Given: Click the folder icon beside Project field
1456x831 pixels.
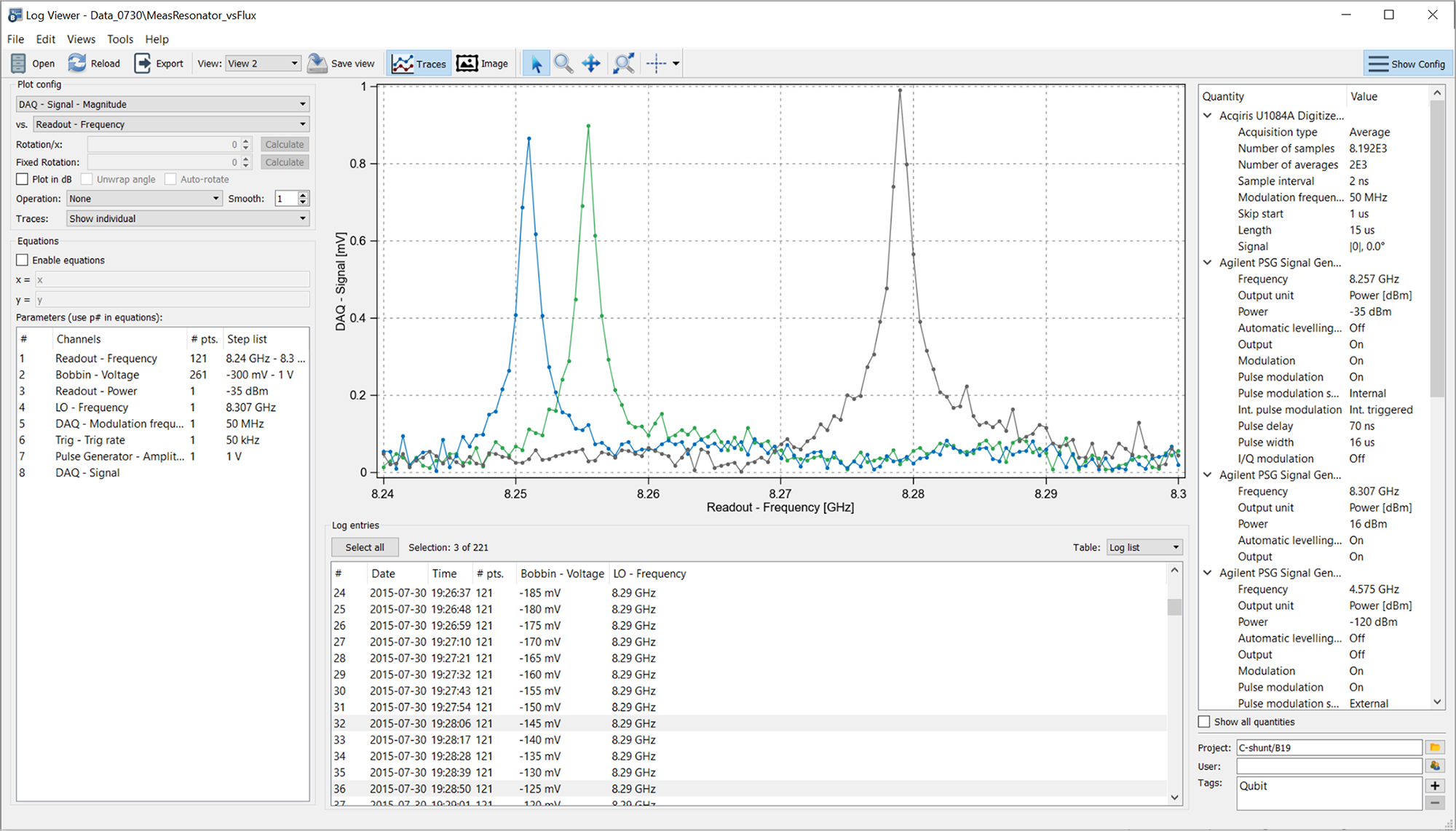Looking at the screenshot, I should click(x=1435, y=747).
